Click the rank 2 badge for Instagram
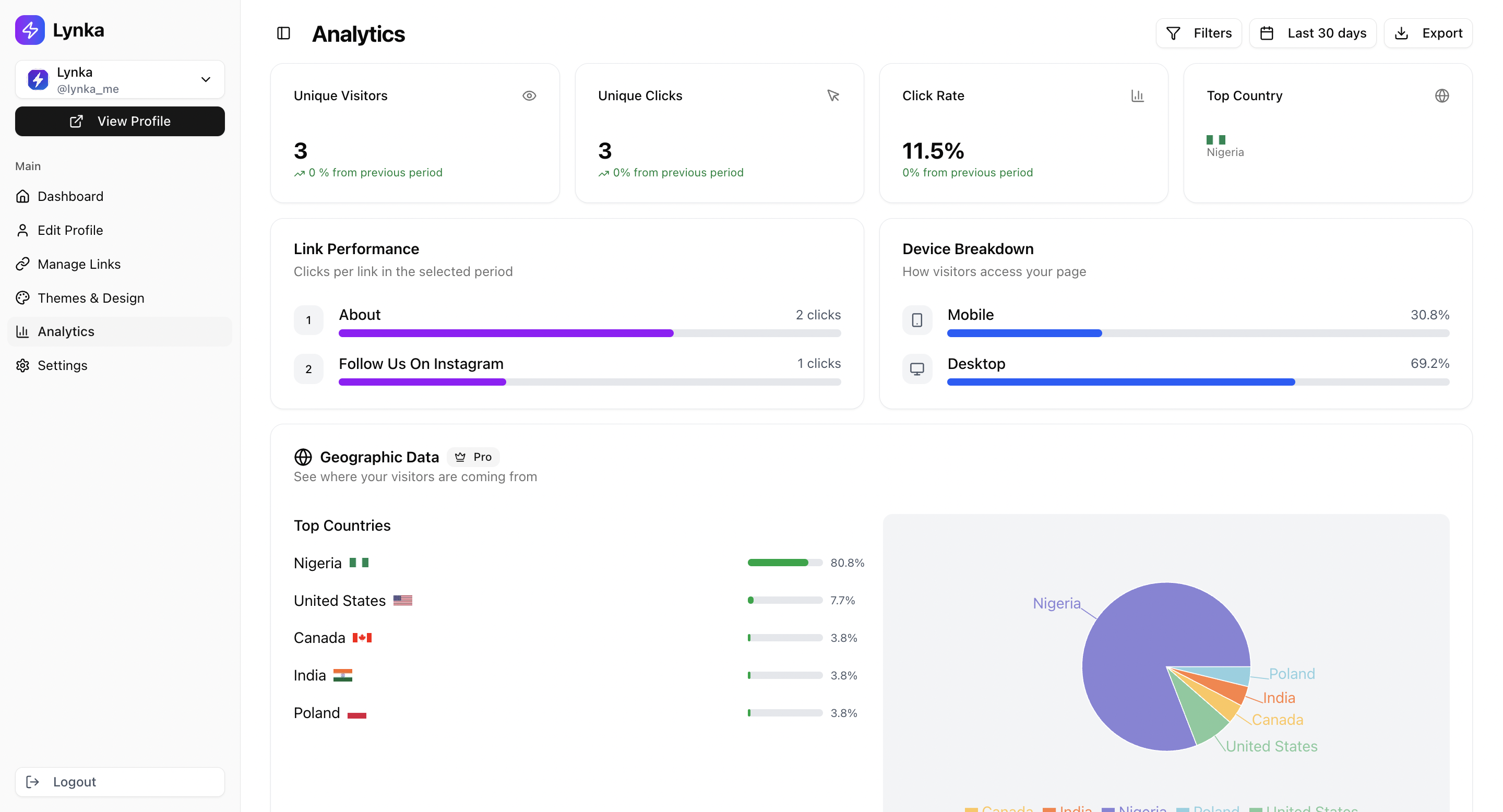The image size is (1503, 812). pos(308,369)
